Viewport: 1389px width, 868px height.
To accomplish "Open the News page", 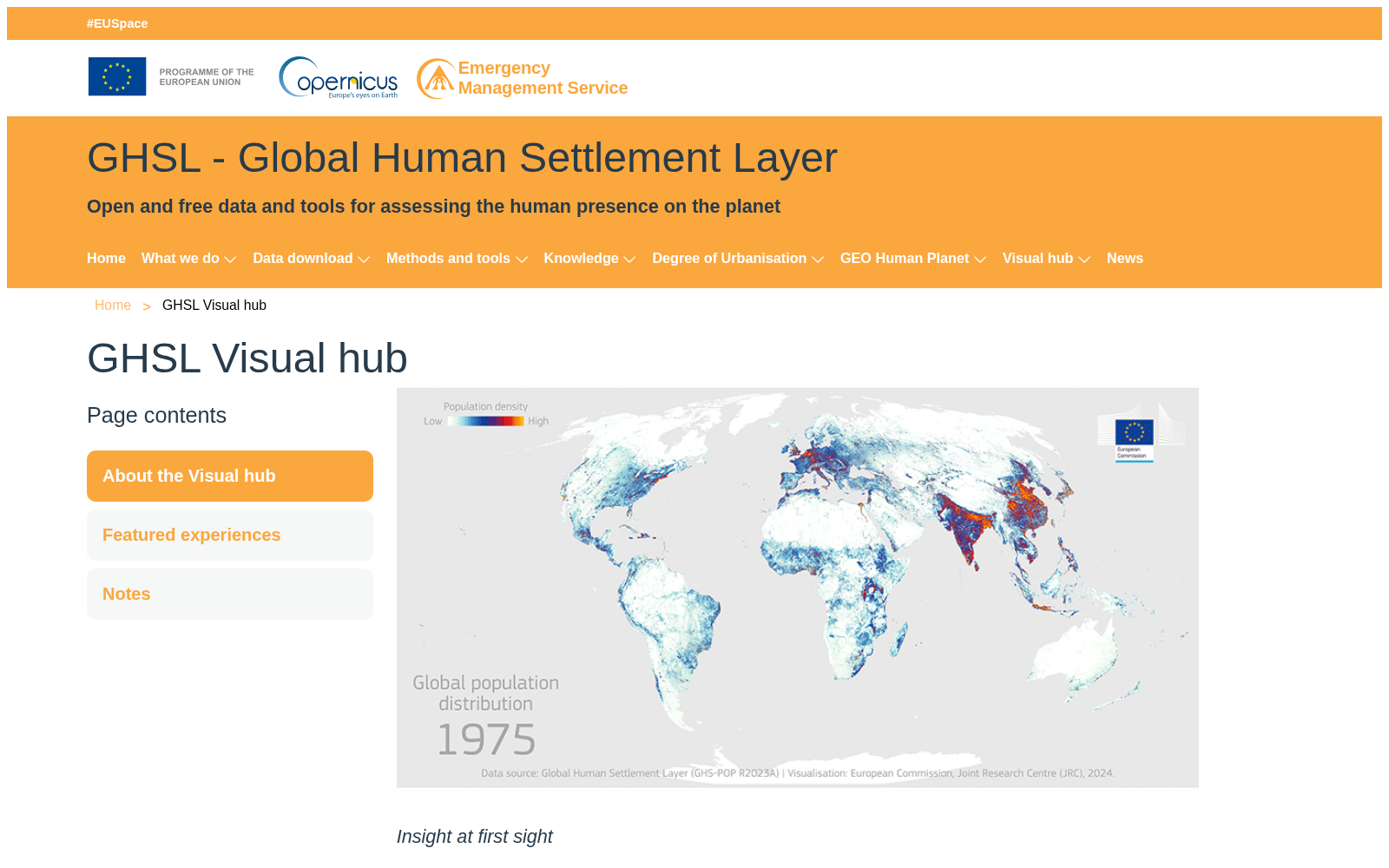I will [x=1125, y=259].
